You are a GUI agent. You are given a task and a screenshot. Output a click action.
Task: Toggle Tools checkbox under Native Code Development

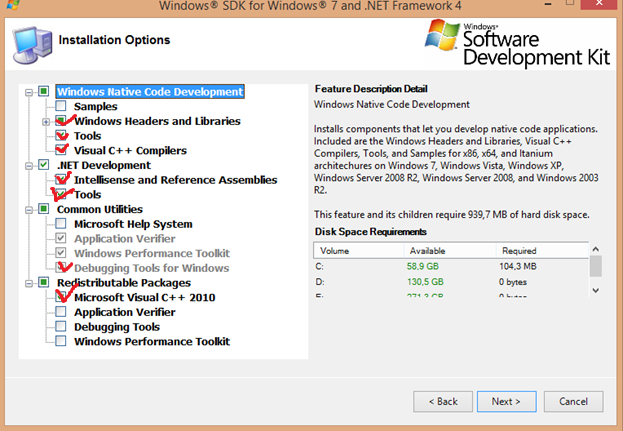(x=61, y=135)
